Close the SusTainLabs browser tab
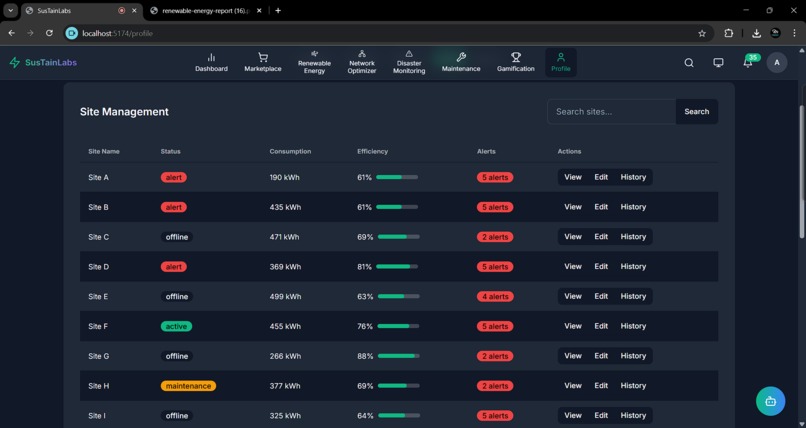This screenshot has height=428, width=806. point(134,10)
